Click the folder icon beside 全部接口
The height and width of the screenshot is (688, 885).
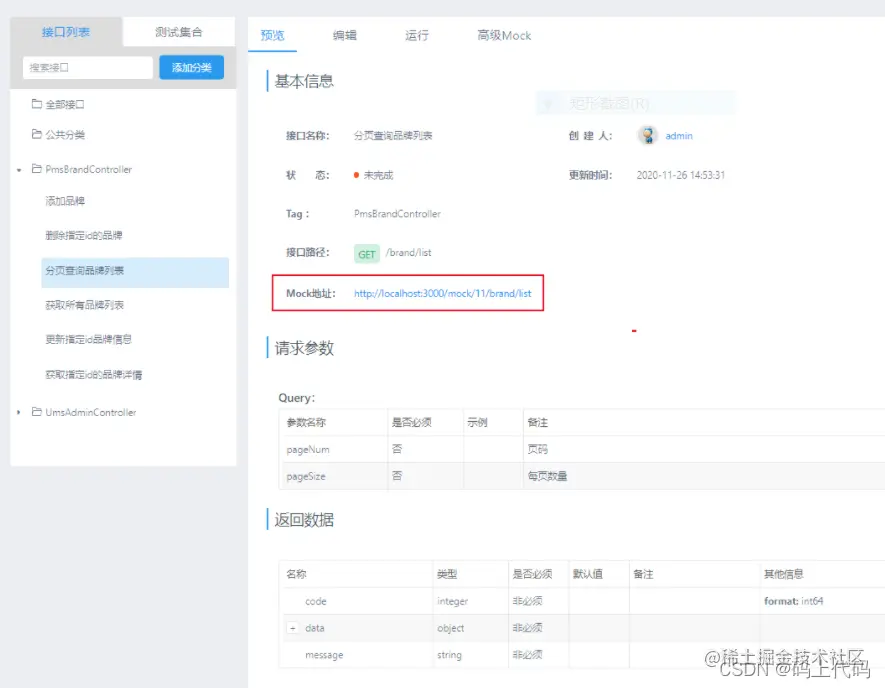click(x=37, y=104)
